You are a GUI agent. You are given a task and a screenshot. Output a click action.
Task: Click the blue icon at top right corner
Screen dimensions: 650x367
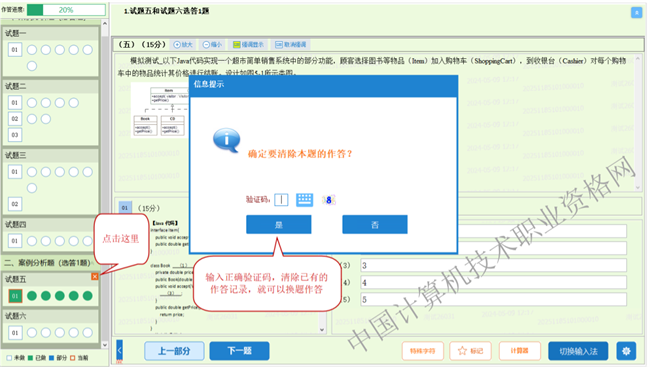(x=636, y=12)
